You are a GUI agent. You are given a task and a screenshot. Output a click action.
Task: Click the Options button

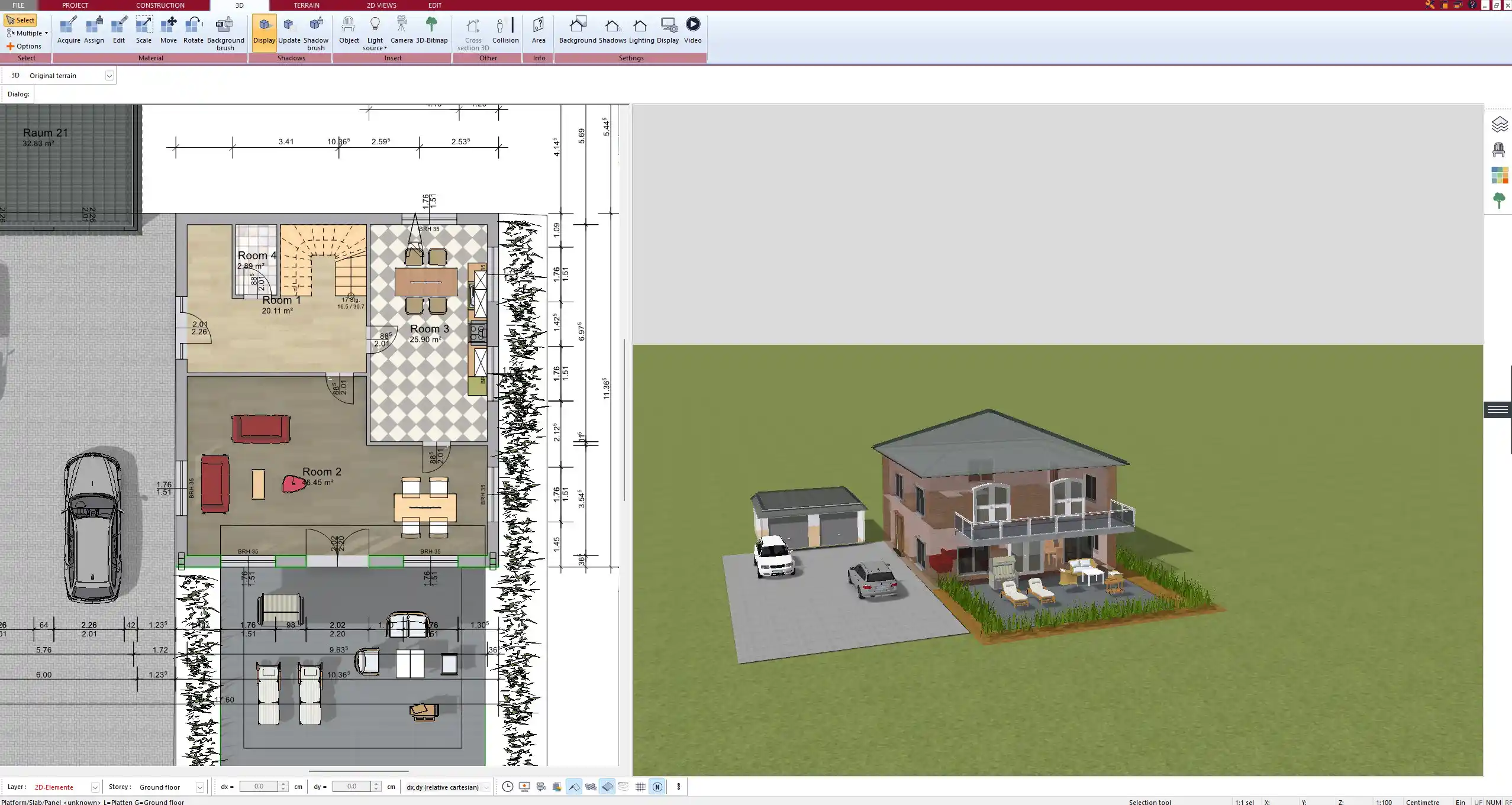tap(24, 46)
